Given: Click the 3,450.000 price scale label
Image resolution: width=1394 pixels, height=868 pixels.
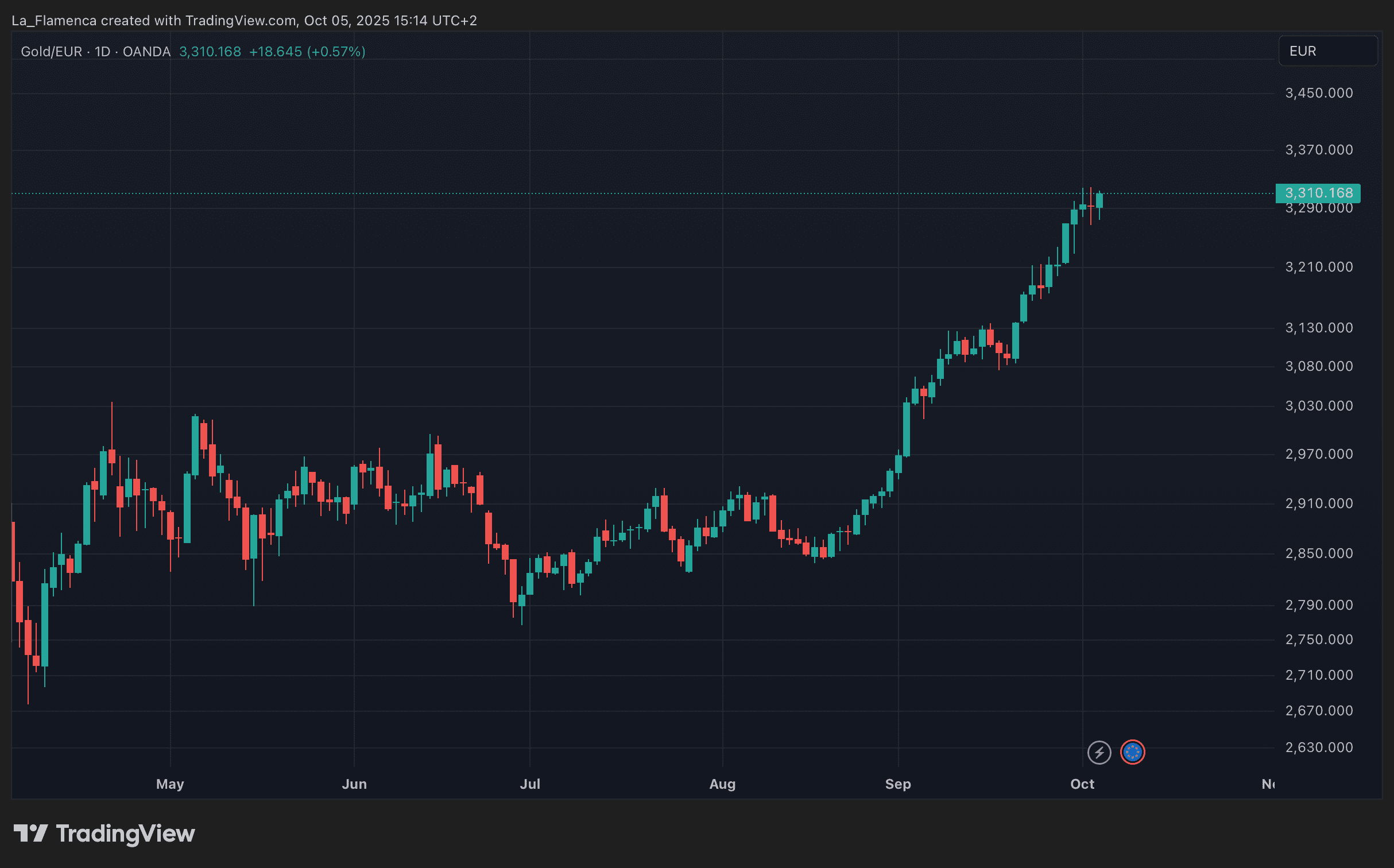Looking at the screenshot, I should pyautogui.click(x=1319, y=93).
